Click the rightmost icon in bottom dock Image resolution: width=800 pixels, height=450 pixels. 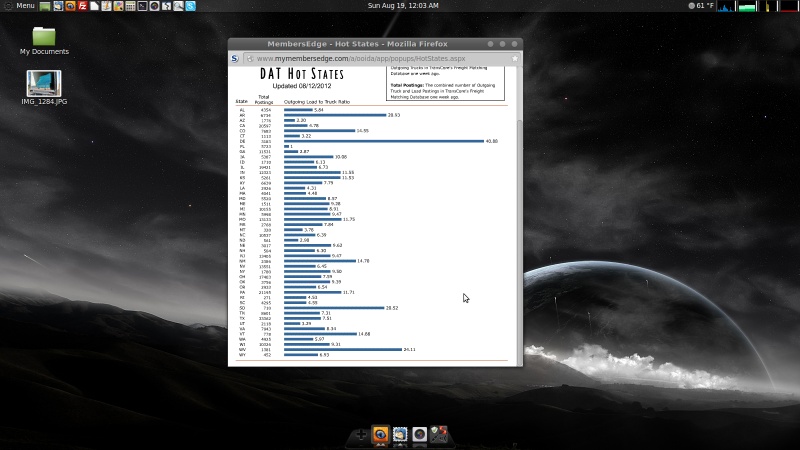click(438, 435)
